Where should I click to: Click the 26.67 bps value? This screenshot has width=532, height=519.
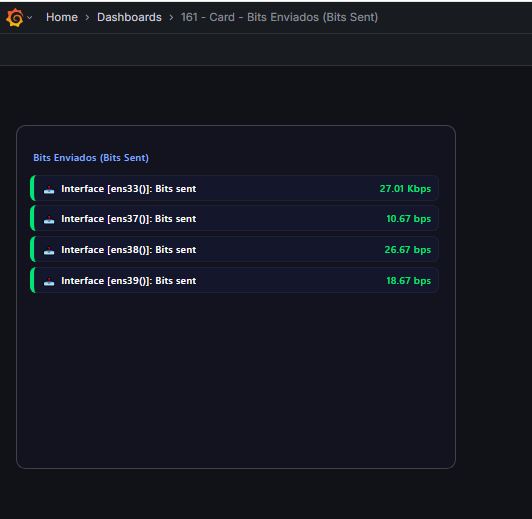[x=407, y=250]
